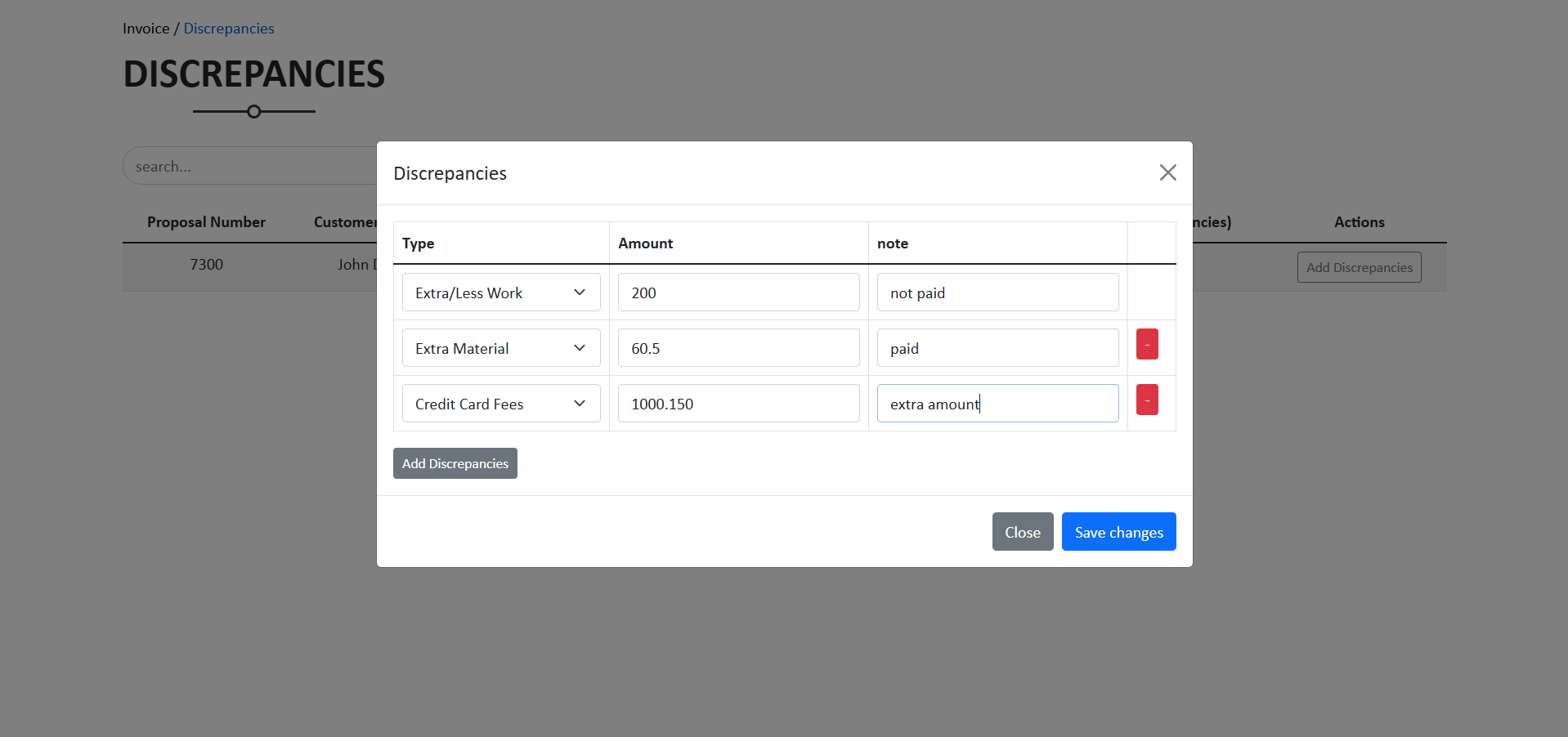Open the Credit Card Fees type dropdown

(x=500, y=404)
